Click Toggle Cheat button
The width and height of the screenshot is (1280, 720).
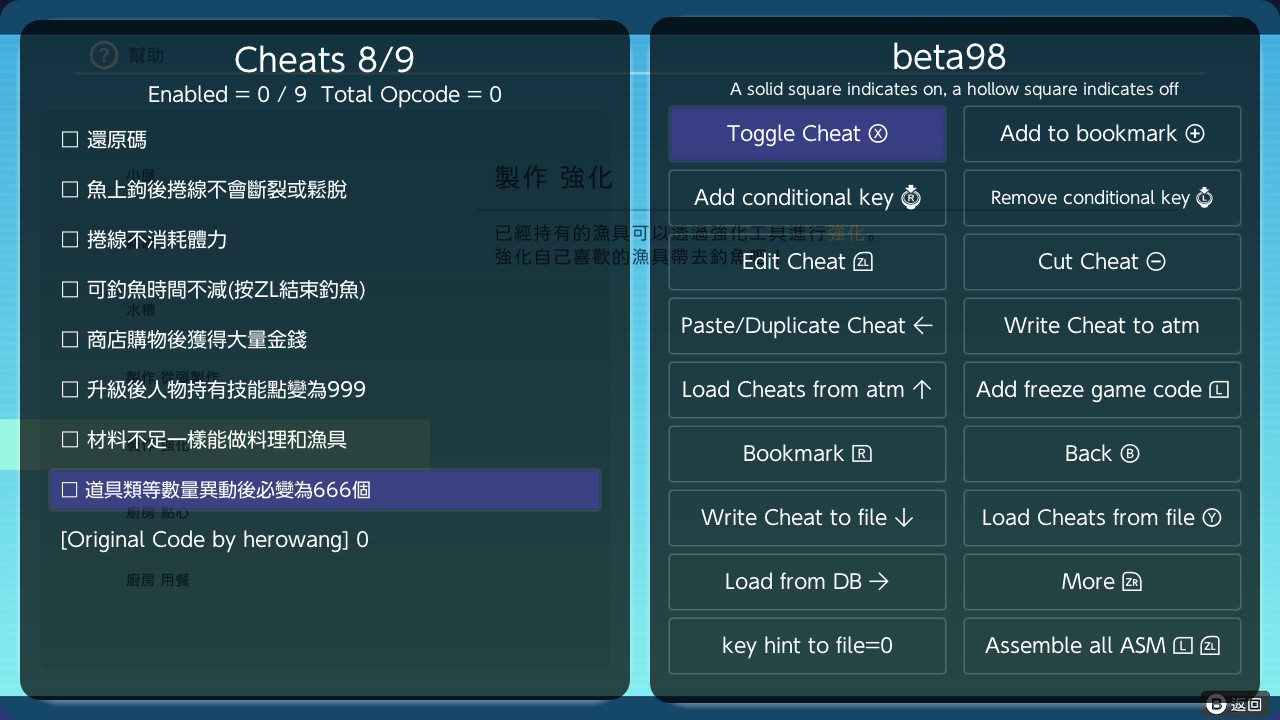[x=806, y=133]
